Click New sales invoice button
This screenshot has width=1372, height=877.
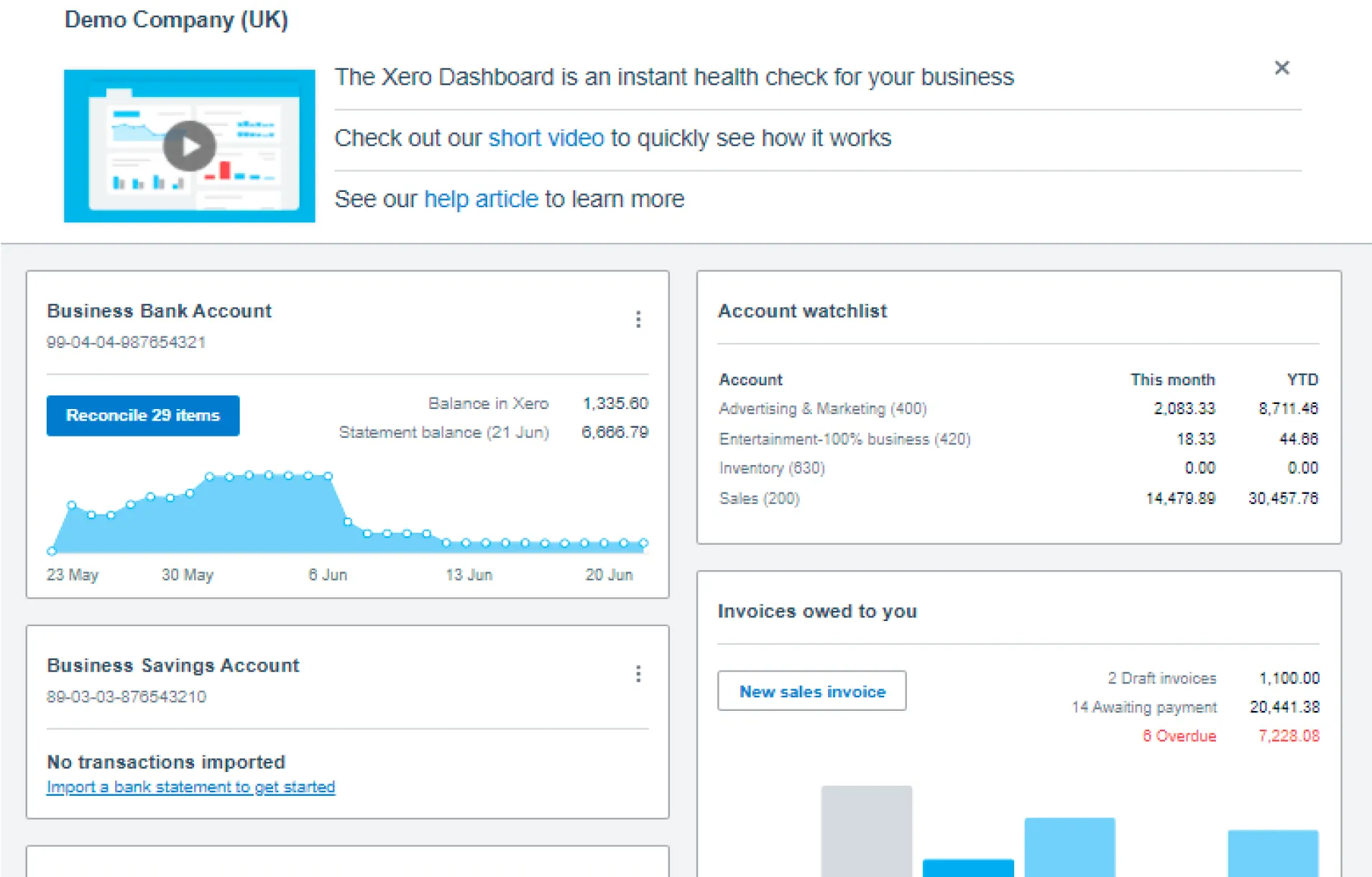coord(812,691)
